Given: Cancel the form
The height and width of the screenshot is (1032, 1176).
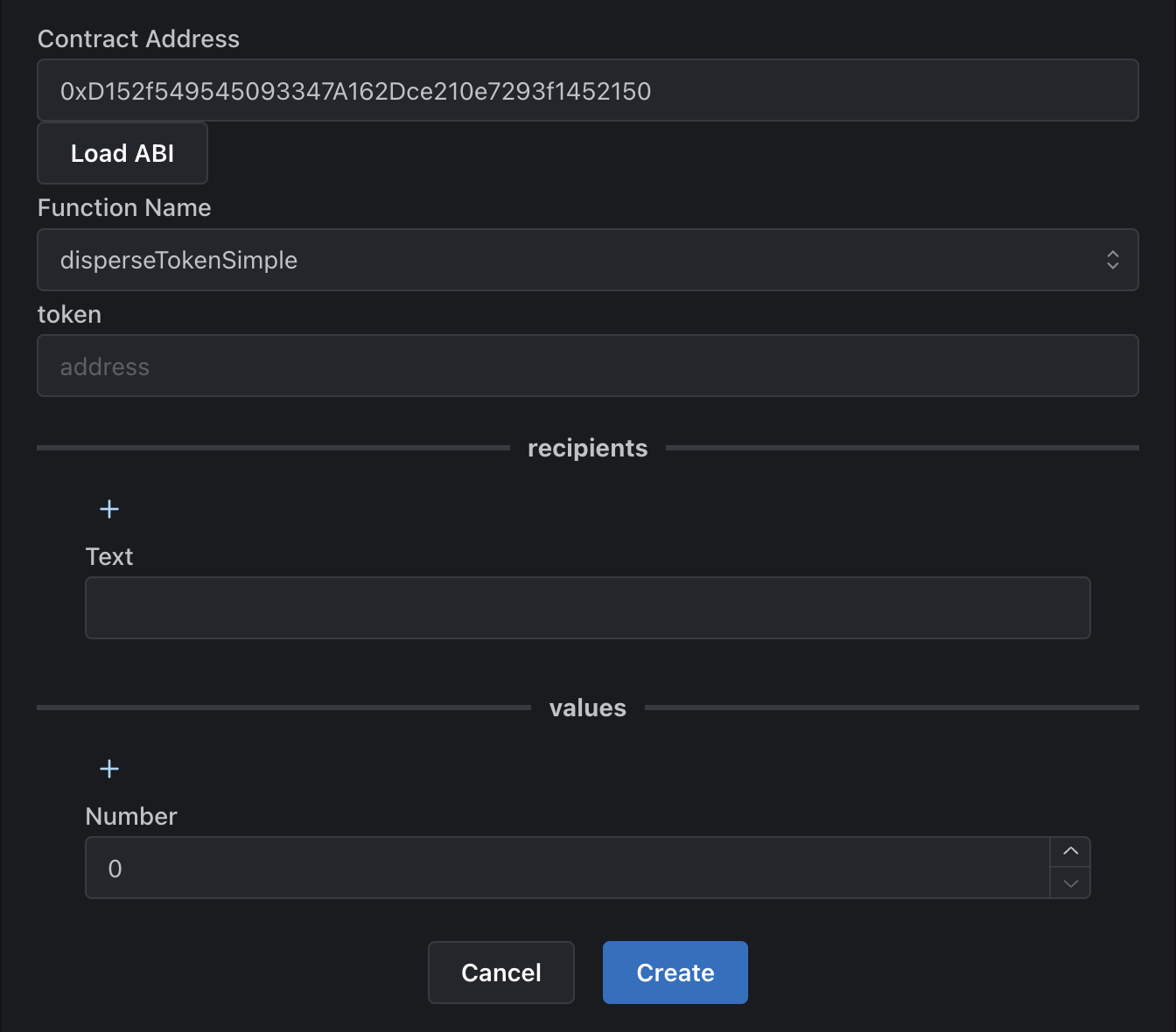Looking at the screenshot, I should pos(500,973).
